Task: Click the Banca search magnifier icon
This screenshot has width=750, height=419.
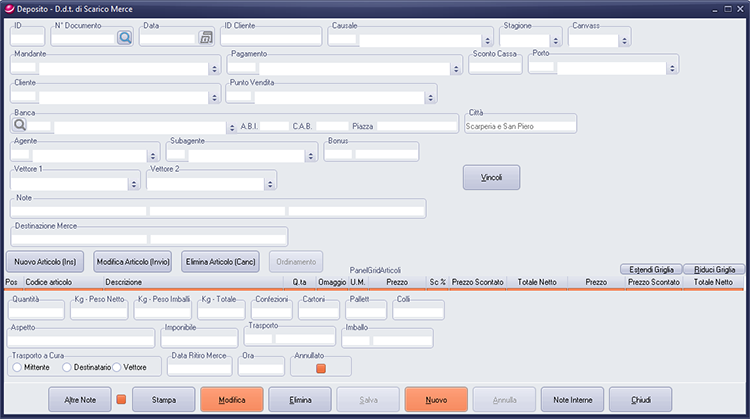Action: 19,127
